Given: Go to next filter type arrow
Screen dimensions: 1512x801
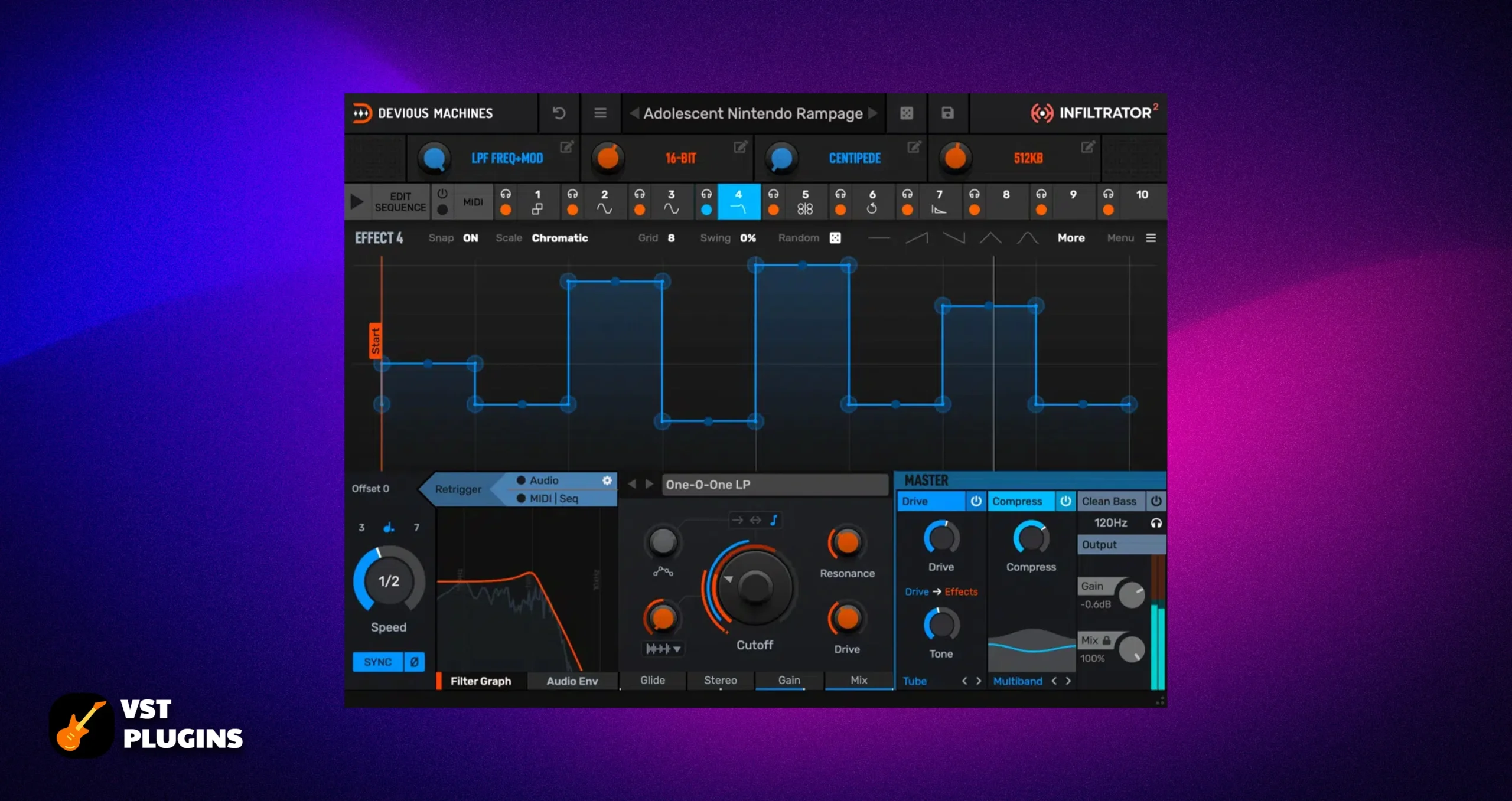Looking at the screenshot, I should 649,484.
